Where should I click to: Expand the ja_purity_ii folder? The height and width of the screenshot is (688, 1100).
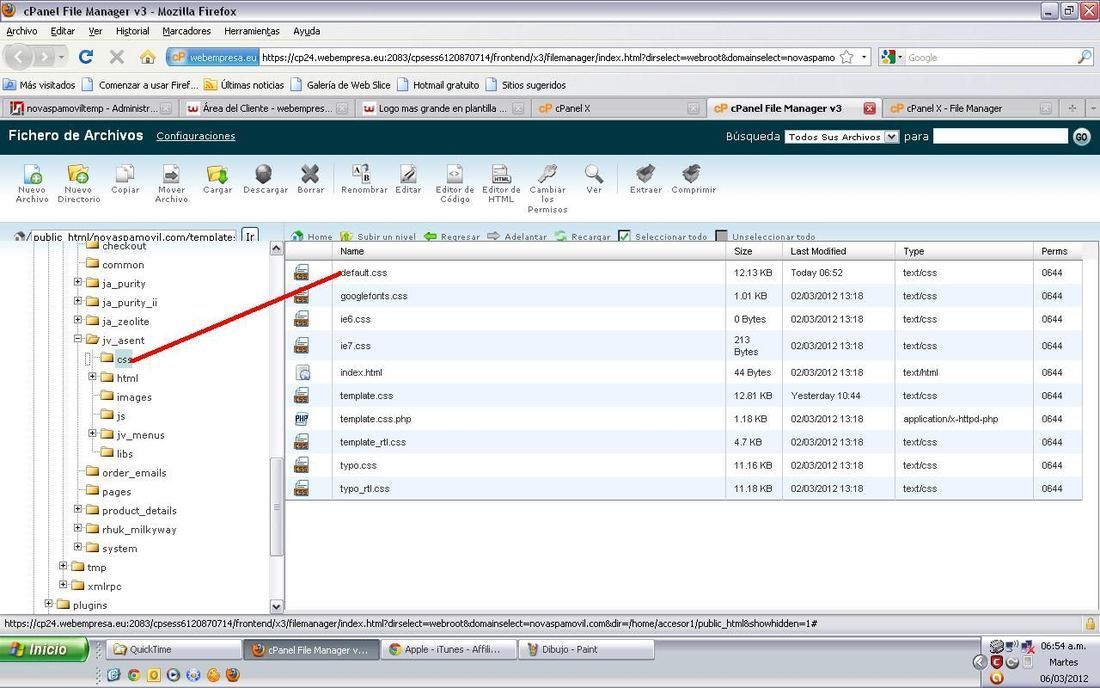[78, 301]
